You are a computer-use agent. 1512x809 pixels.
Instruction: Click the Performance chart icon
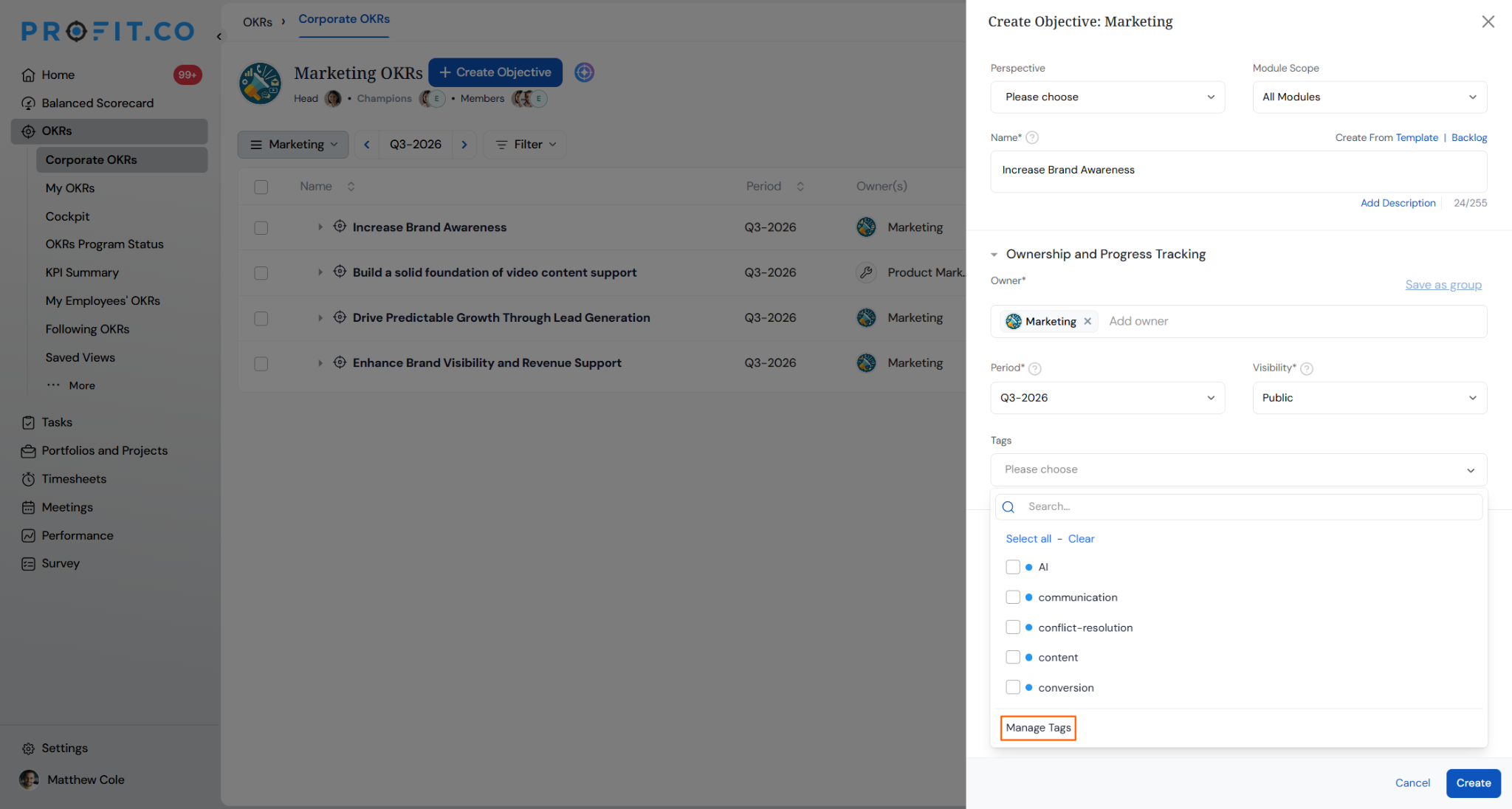[x=28, y=536]
